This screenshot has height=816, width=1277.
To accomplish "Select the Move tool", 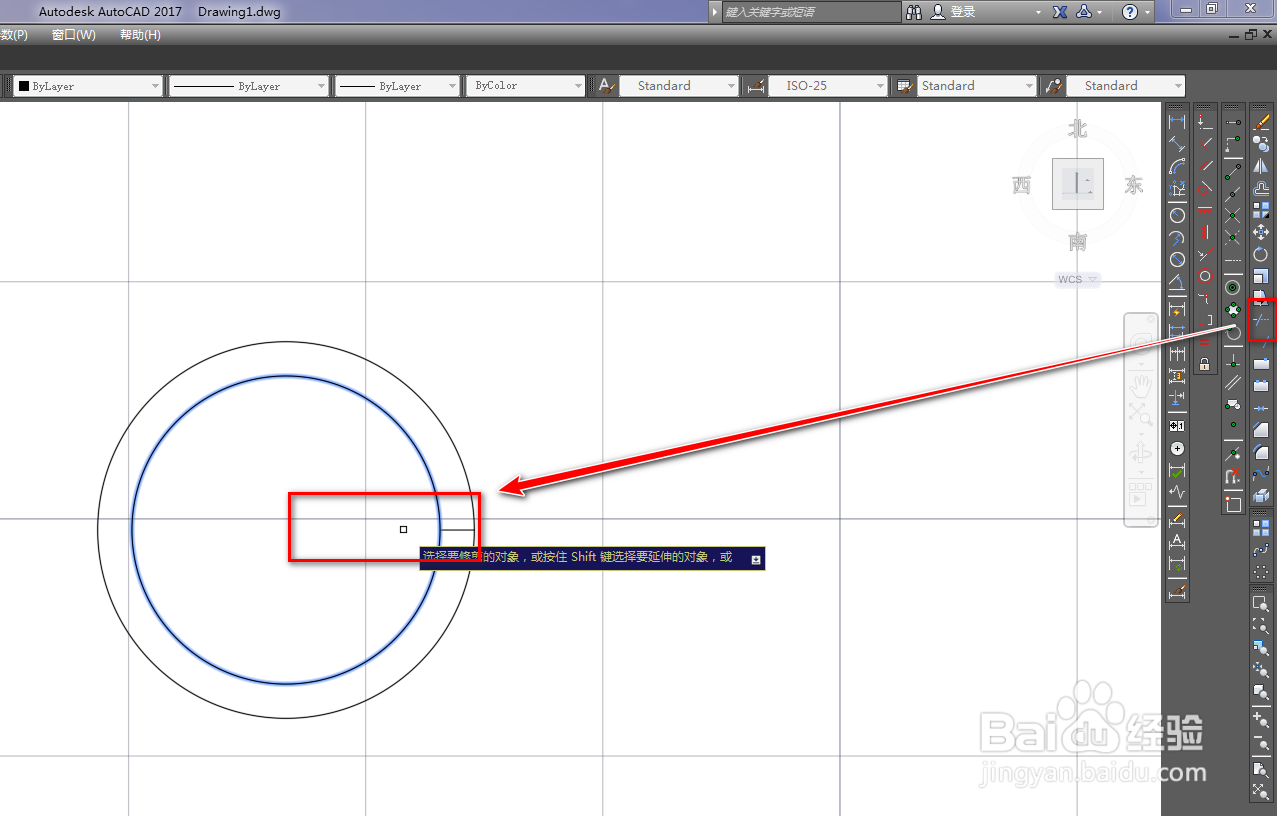I will point(1260,231).
